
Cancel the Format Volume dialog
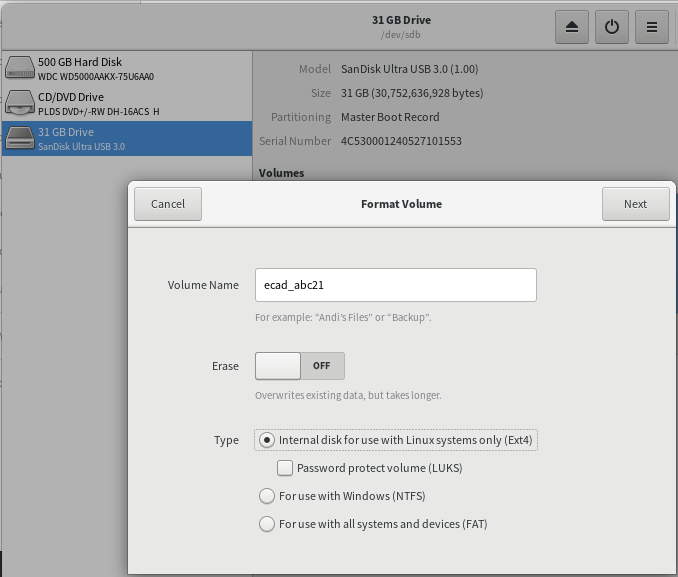coord(168,204)
